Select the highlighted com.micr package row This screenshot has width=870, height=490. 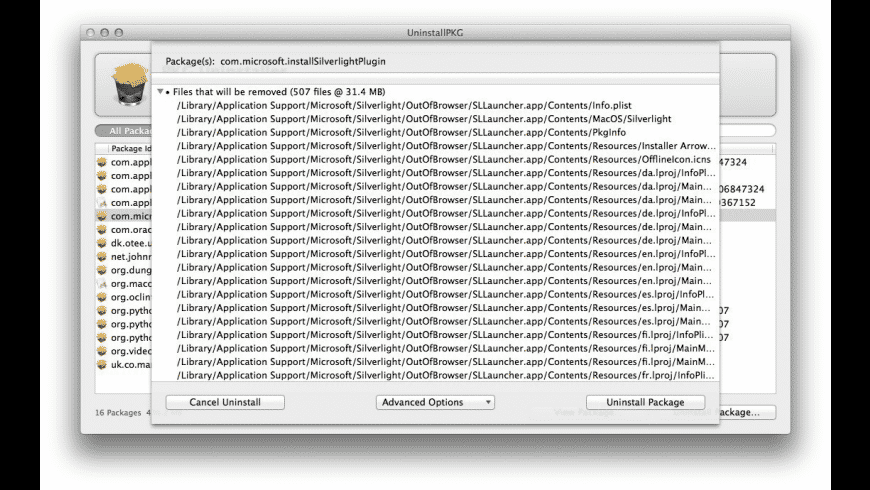[124, 216]
